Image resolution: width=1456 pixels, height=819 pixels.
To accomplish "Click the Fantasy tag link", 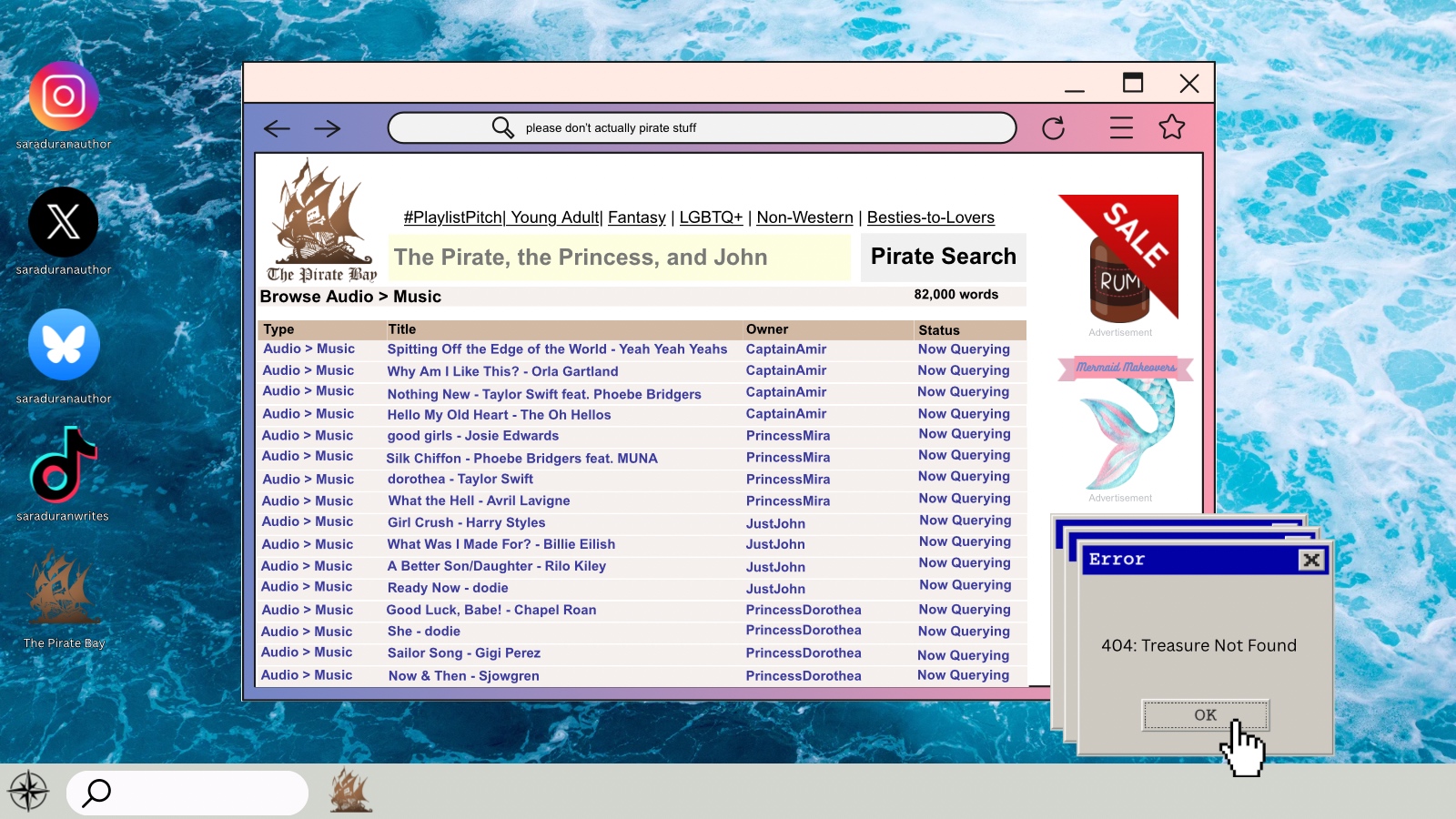I will click(636, 217).
